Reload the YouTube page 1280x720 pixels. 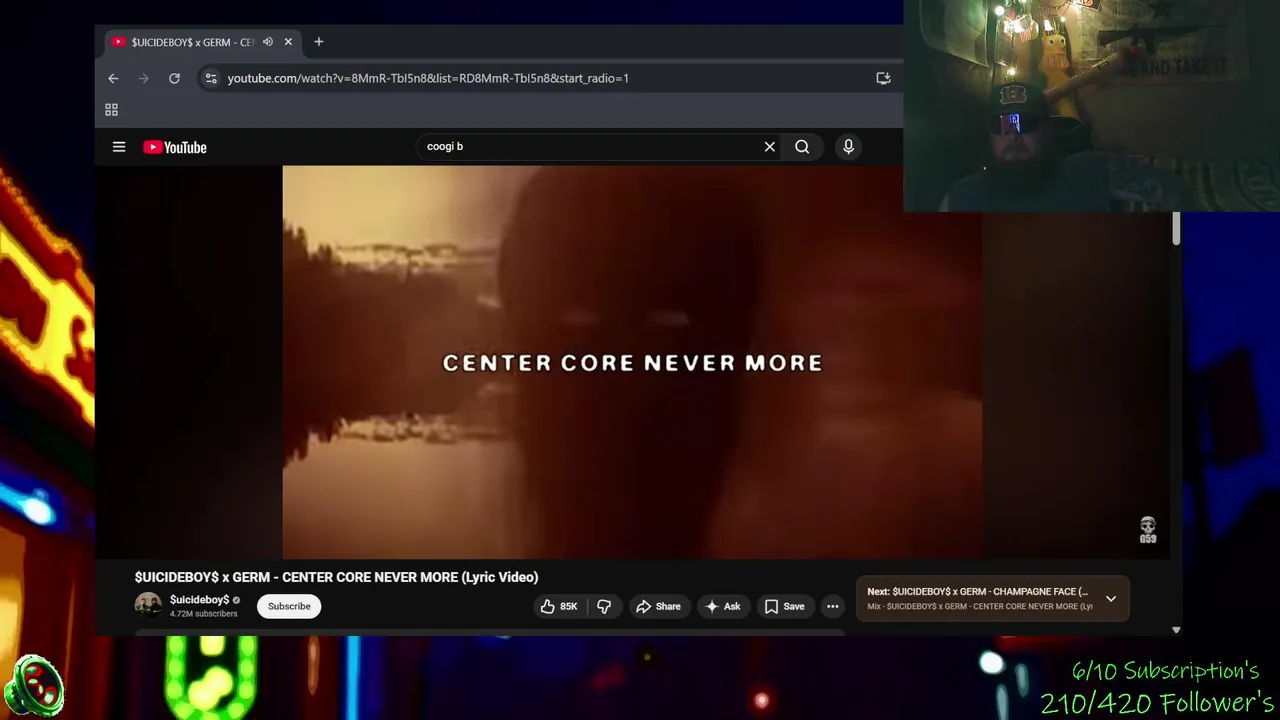tap(174, 78)
